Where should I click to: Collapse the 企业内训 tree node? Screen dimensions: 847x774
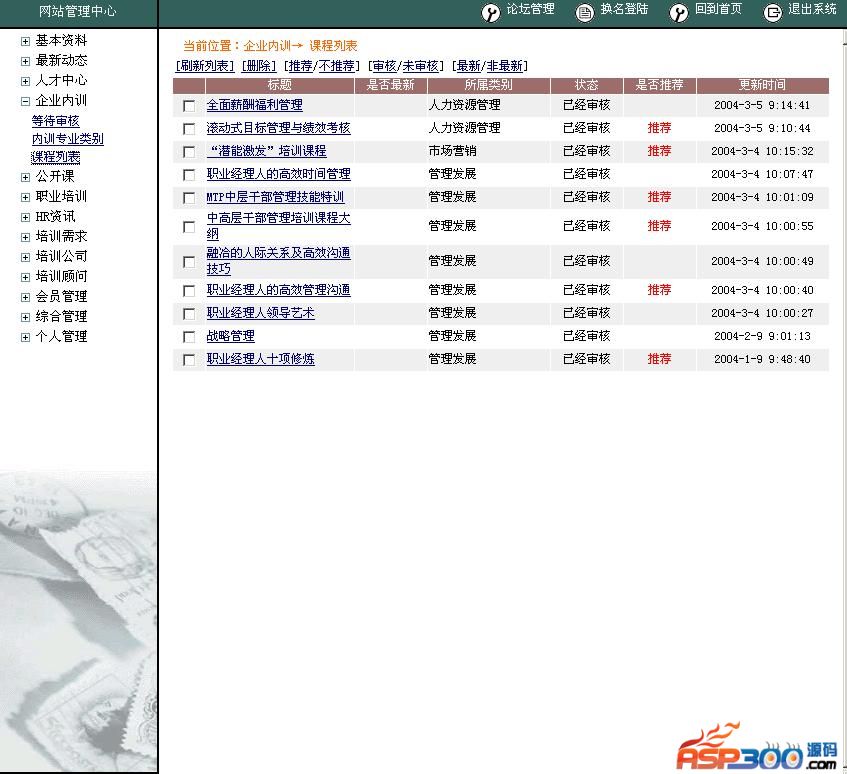click(x=25, y=102)
